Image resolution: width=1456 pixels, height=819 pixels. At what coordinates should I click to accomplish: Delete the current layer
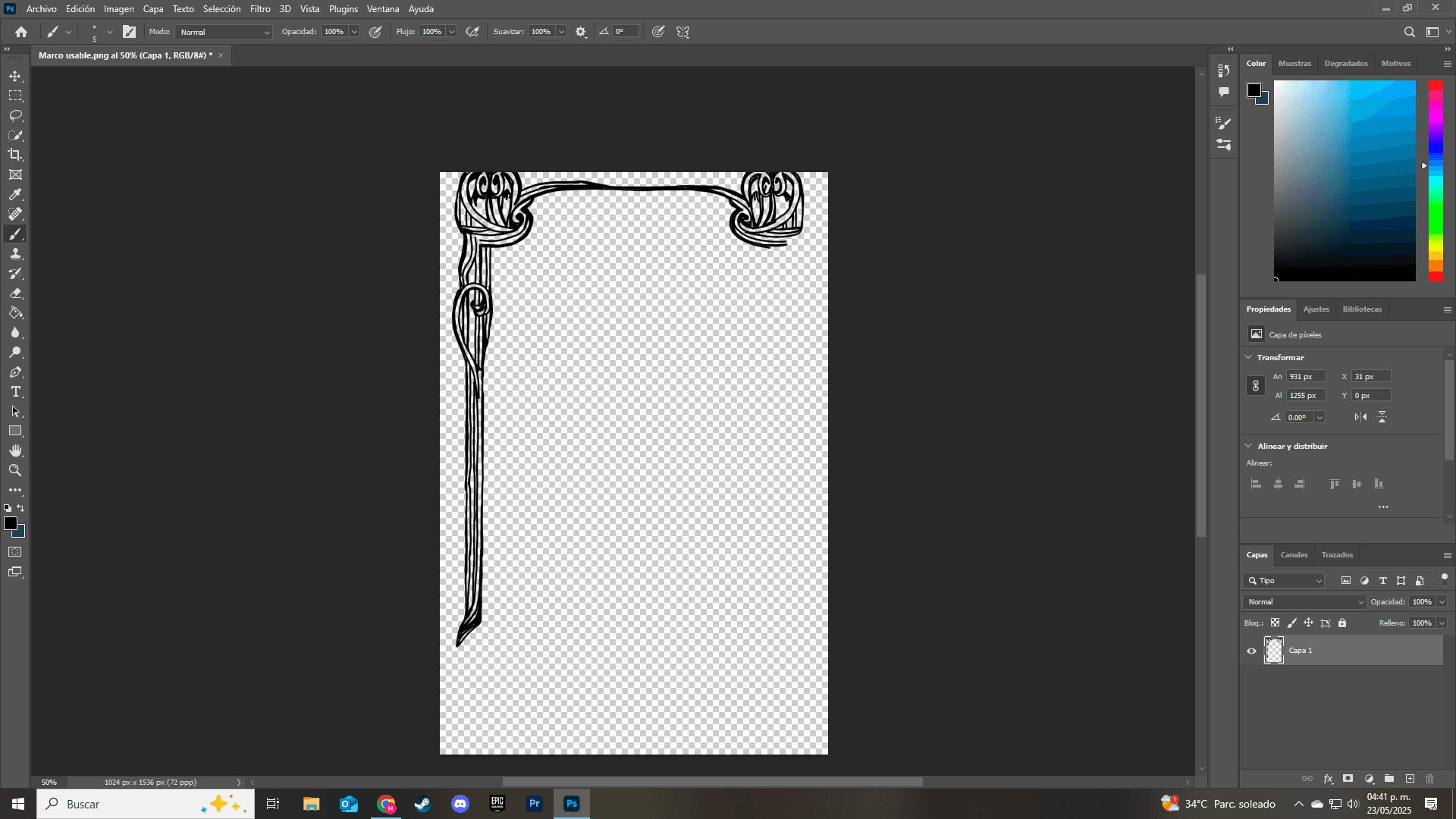click(1430, 779)
